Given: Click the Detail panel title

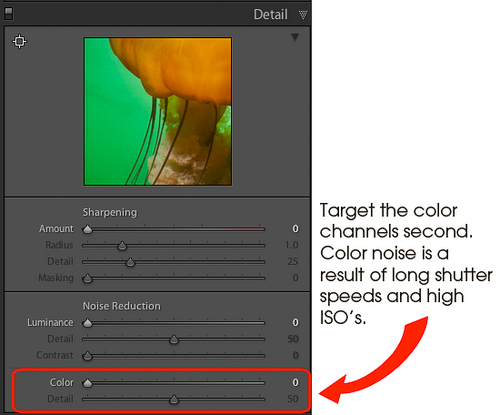Looking at the screenshot, I should (x=270, y=14).
